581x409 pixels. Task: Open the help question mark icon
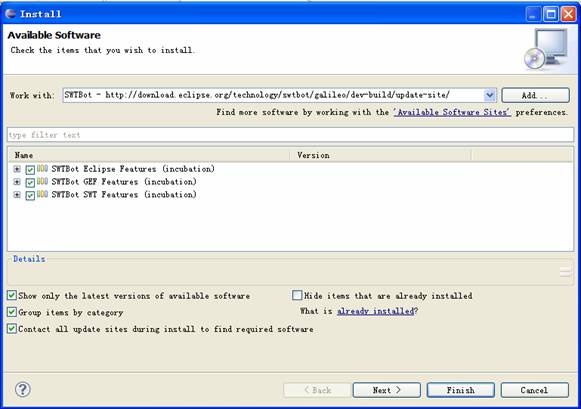(x=23, y=389)
